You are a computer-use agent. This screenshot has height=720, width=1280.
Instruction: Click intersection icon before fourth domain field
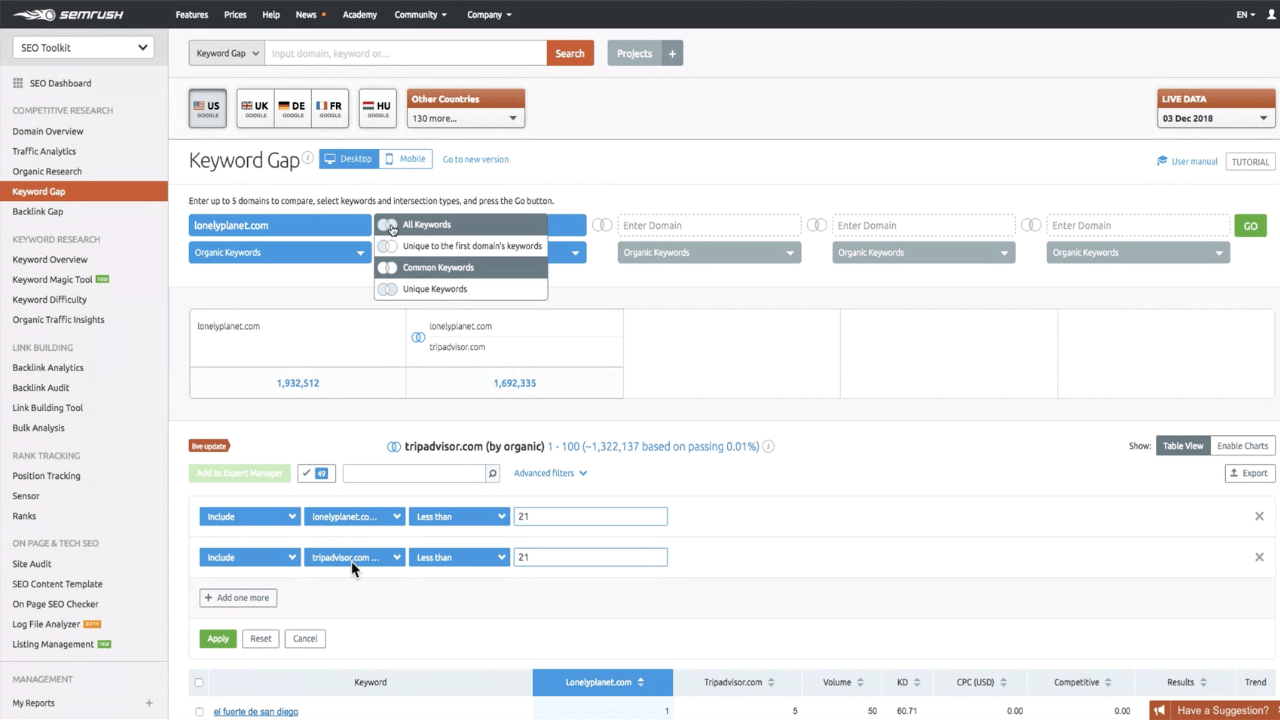click(x=817, y=225)
